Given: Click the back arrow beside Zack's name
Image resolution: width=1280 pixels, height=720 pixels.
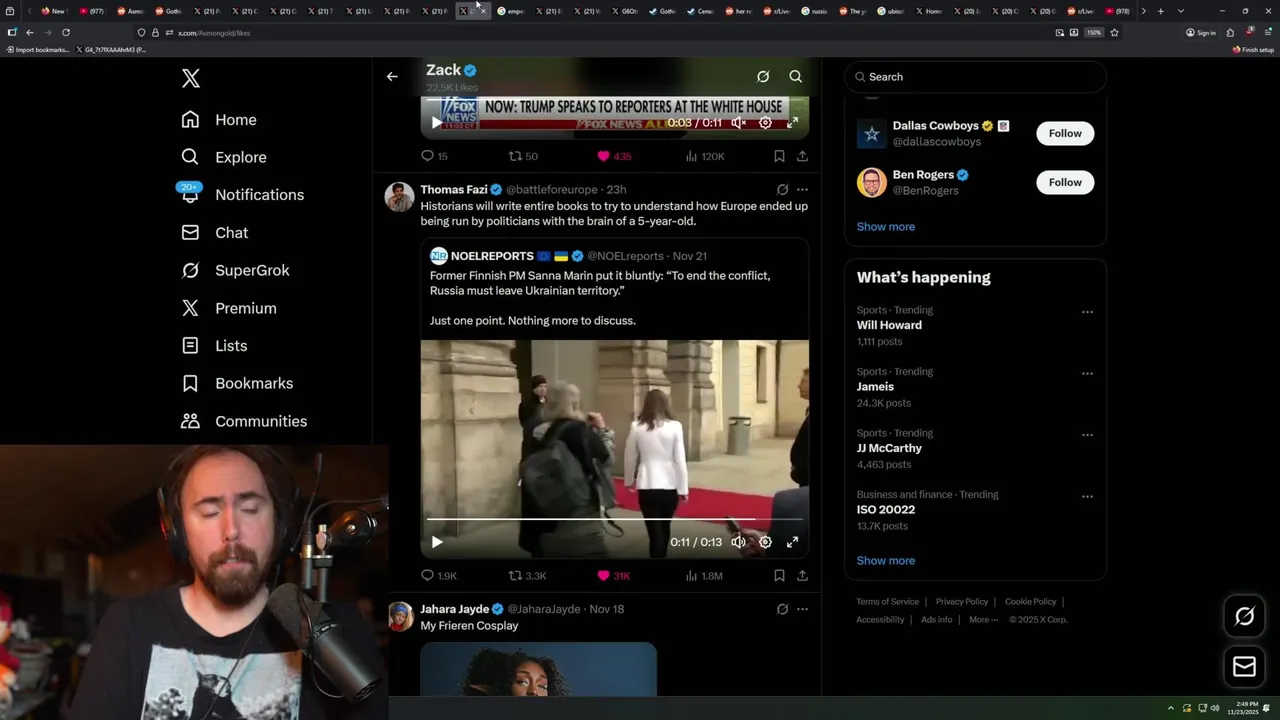Looking at the screenshot, I should 392,76.
